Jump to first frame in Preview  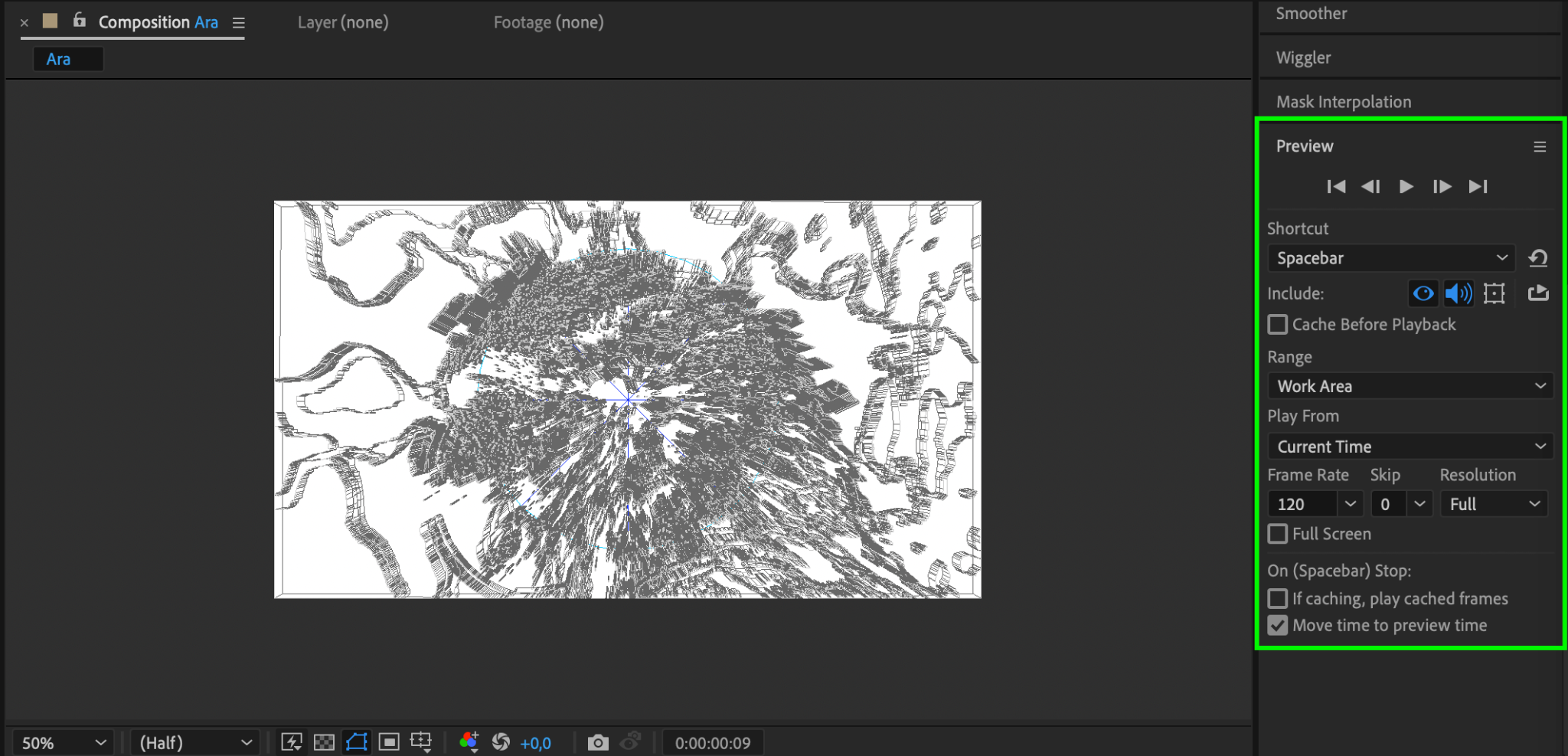1336,187
